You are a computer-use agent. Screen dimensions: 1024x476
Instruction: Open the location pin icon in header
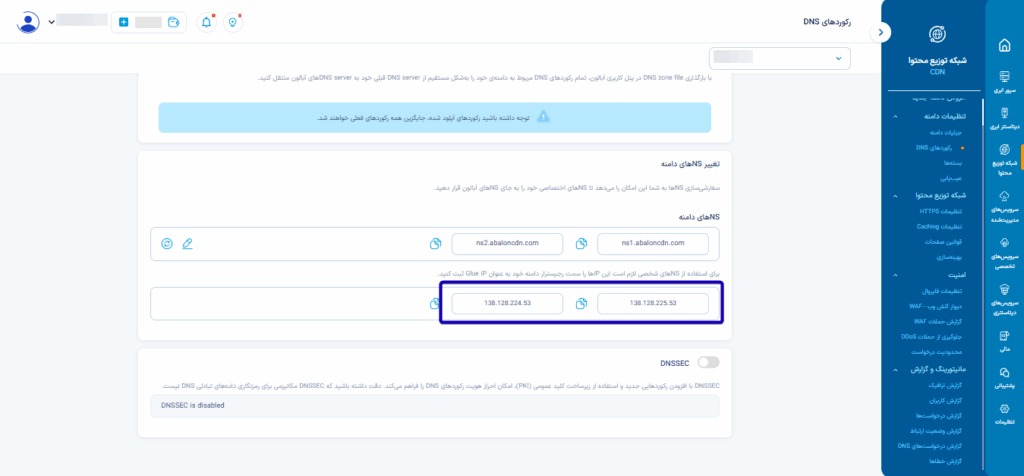tap(232, 22)
